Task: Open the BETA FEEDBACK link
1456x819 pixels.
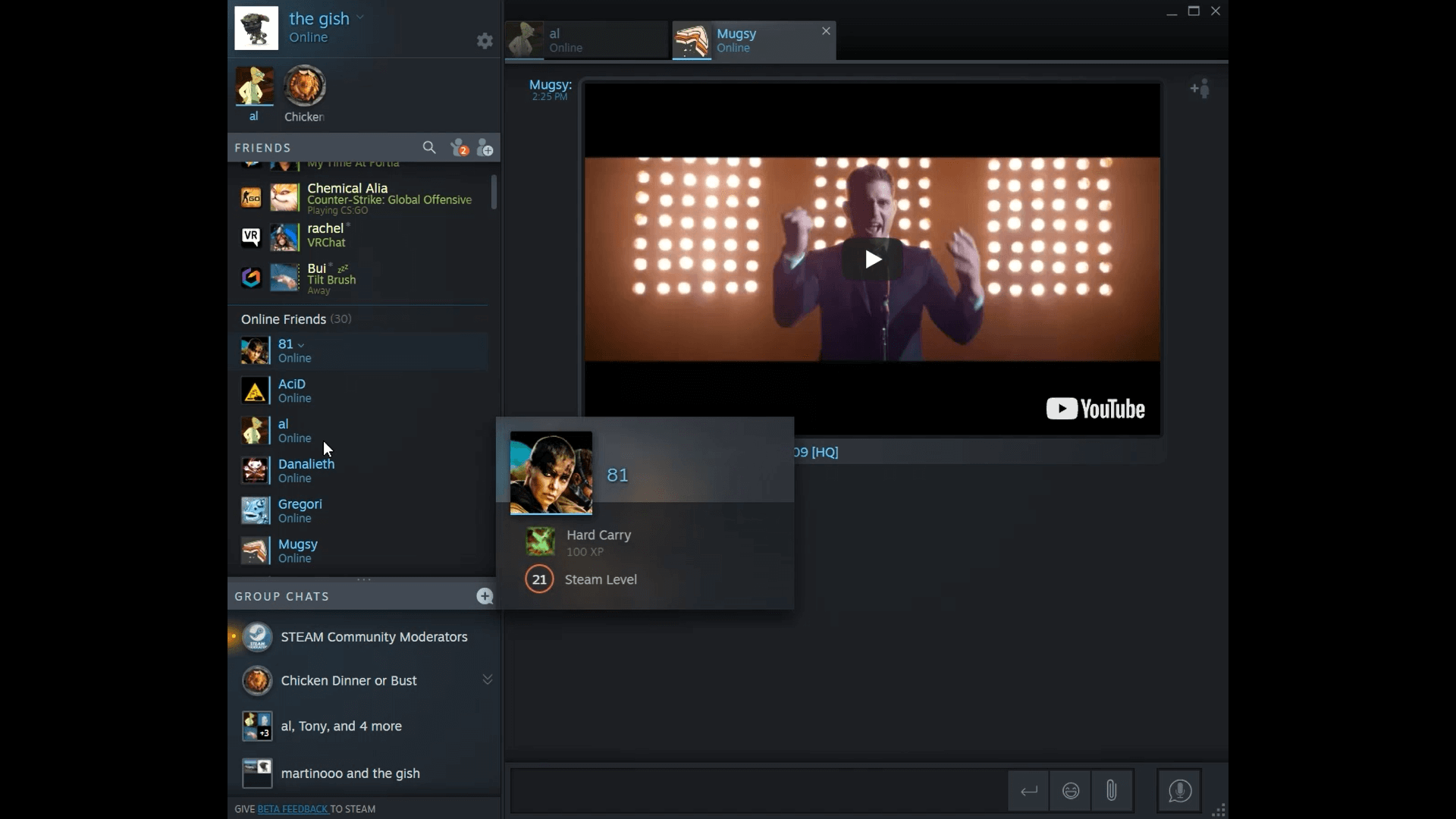Action: (x=293, y=808)
